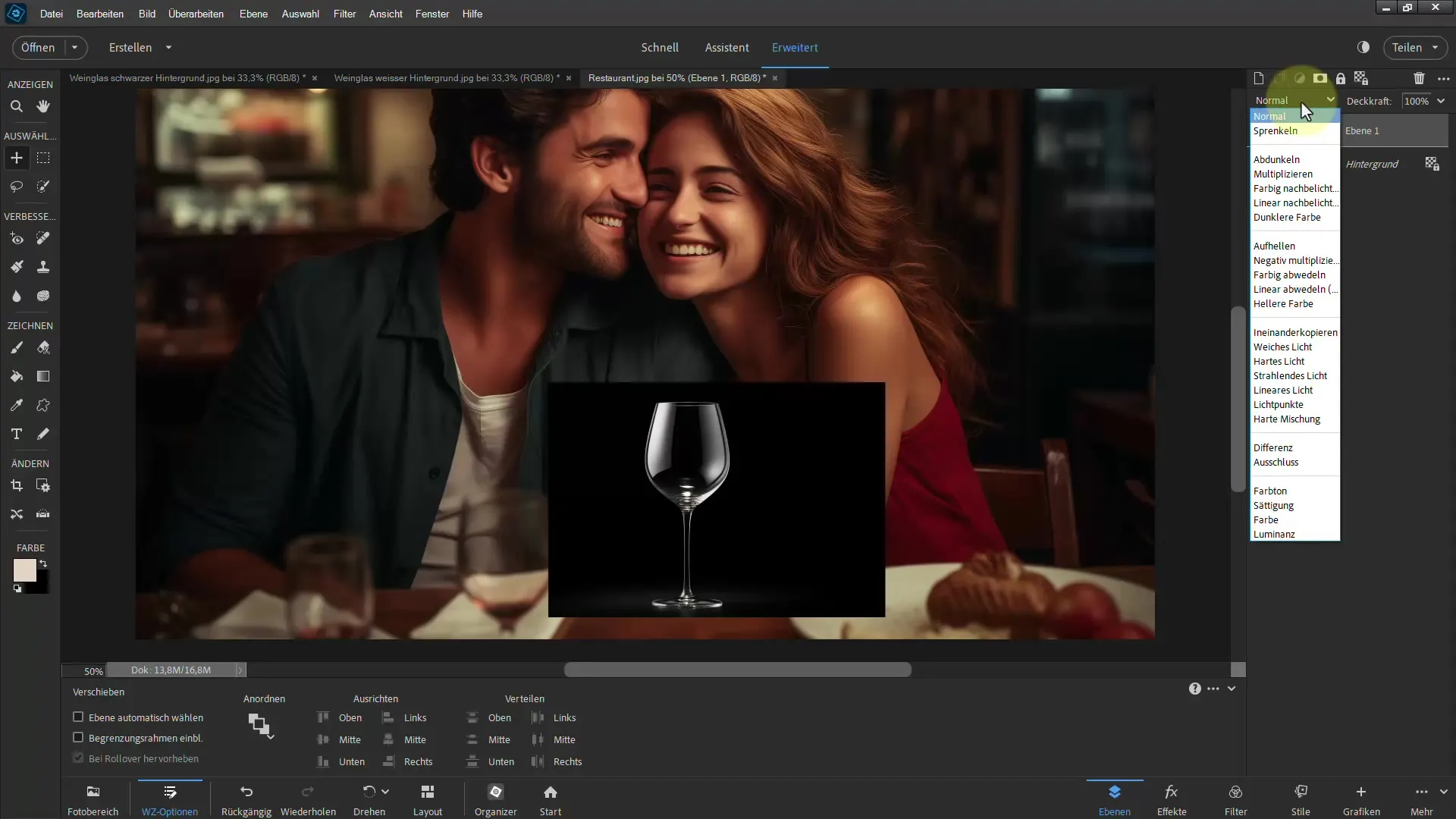Select the Eyedropper color picker tool
1456x819 pixels.
click(x=16, y=405)
